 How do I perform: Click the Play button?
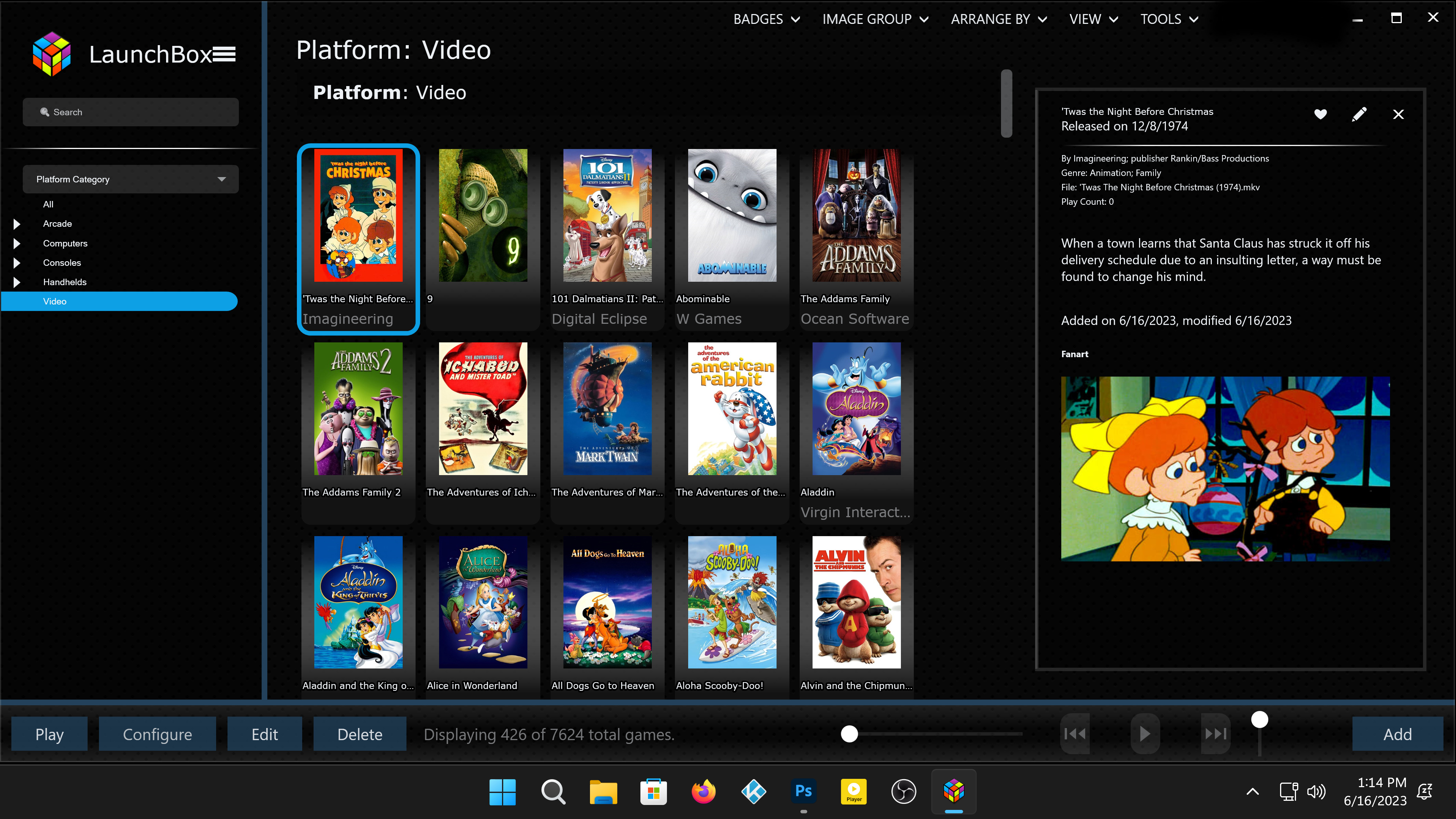[49, 734]
